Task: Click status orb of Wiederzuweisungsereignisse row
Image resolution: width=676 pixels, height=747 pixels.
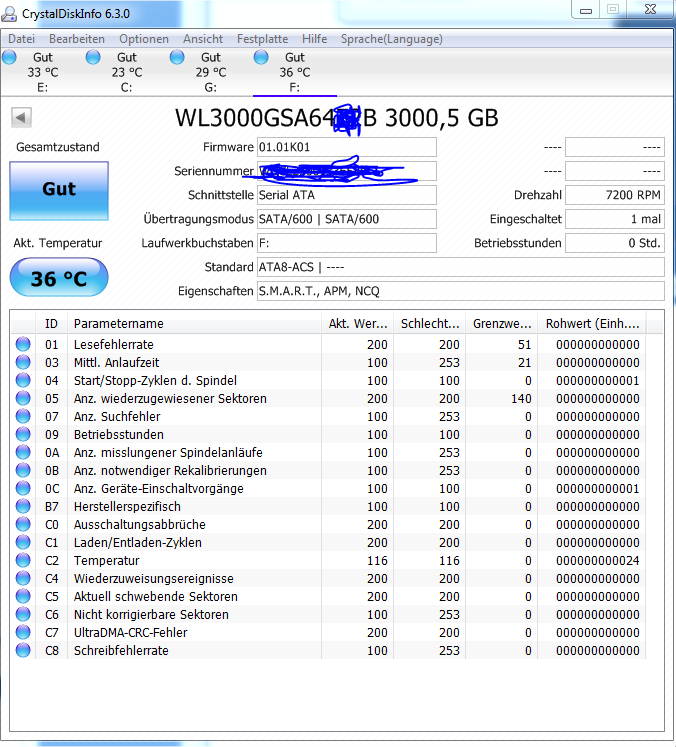Action: [23, 578]
